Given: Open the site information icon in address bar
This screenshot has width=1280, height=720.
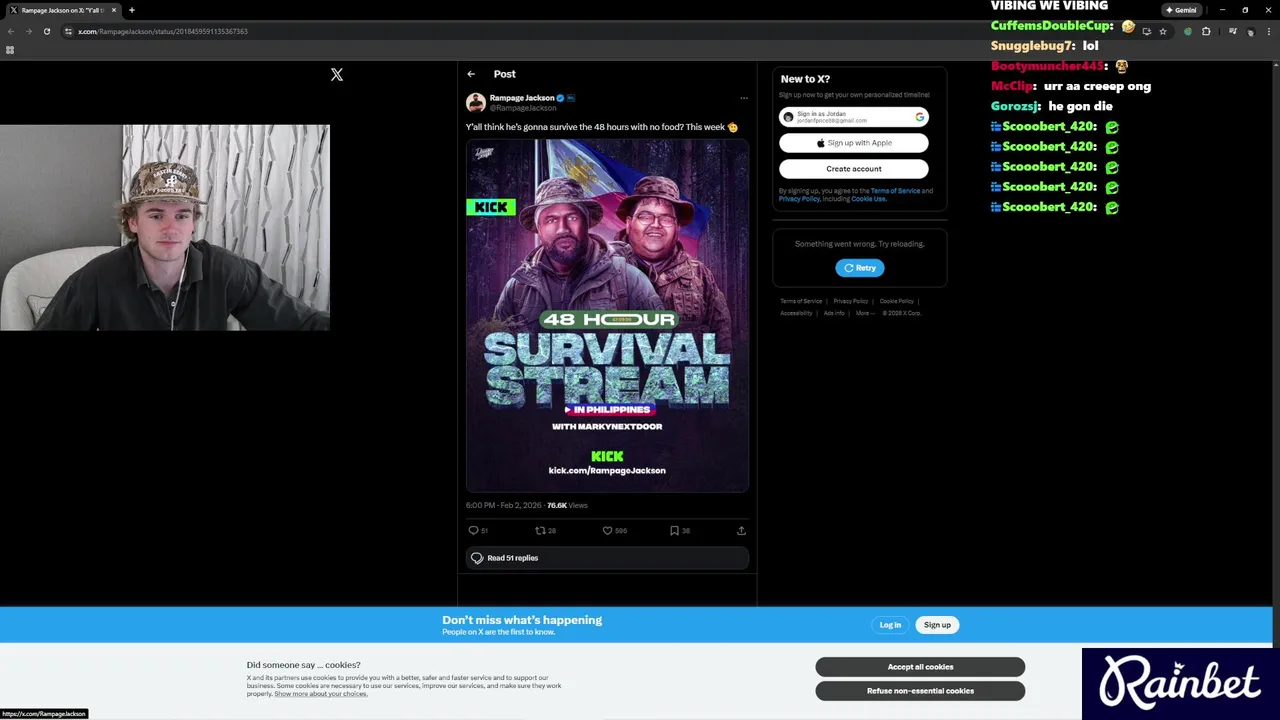Looking at the screenshot, I should (68, 31).
